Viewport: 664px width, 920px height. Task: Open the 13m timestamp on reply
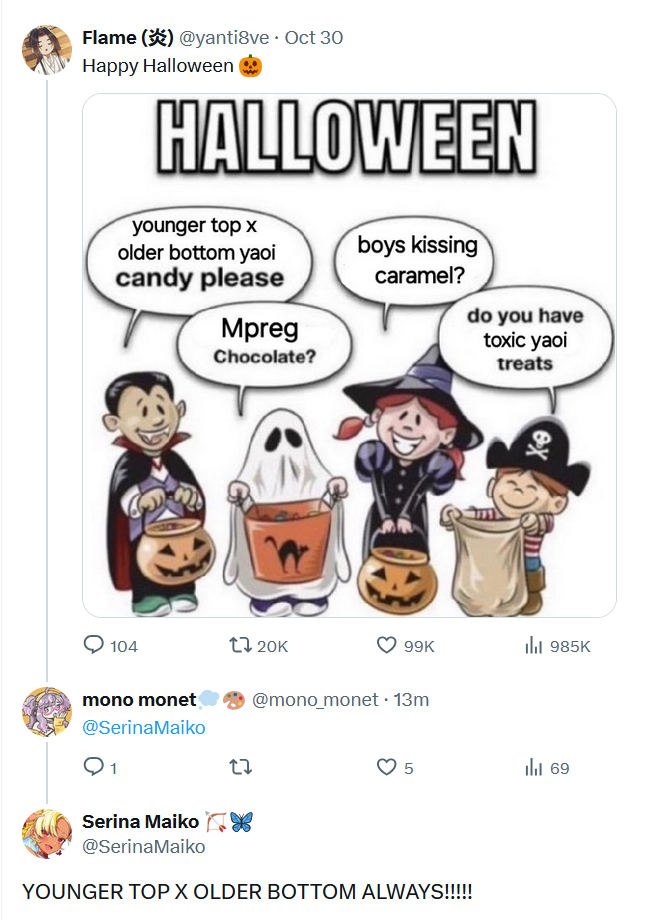[x=411, y=699]
